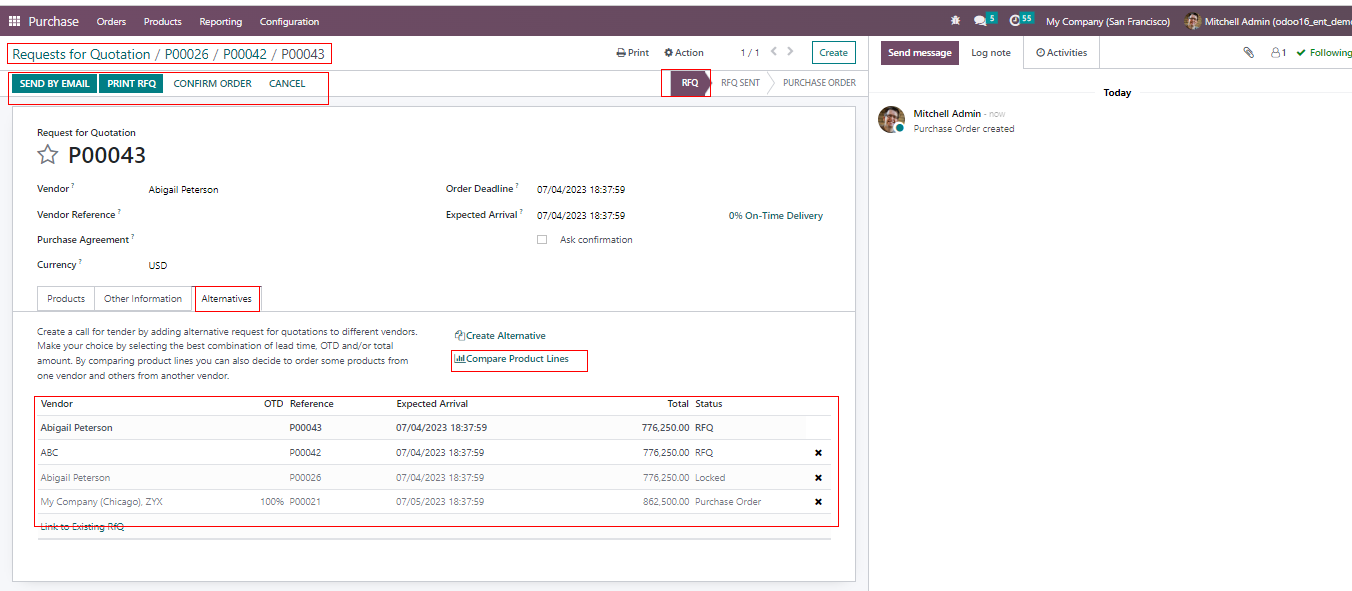Remove the P00021 Purchase Order alternative
The height and width of the screenshot is (591, 1352).
click(x=818, y=502)
